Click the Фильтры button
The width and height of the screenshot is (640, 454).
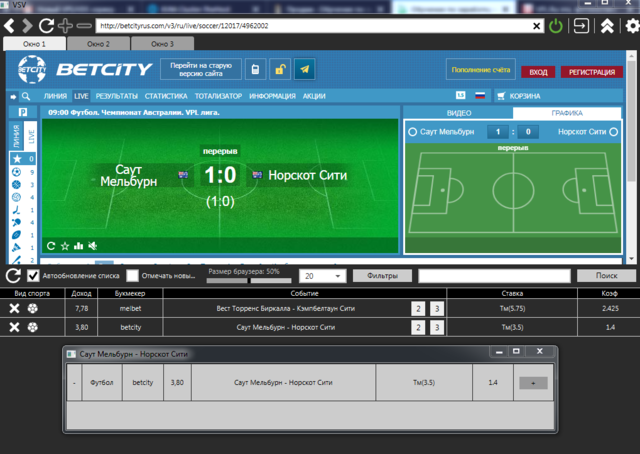pos(382,276)
